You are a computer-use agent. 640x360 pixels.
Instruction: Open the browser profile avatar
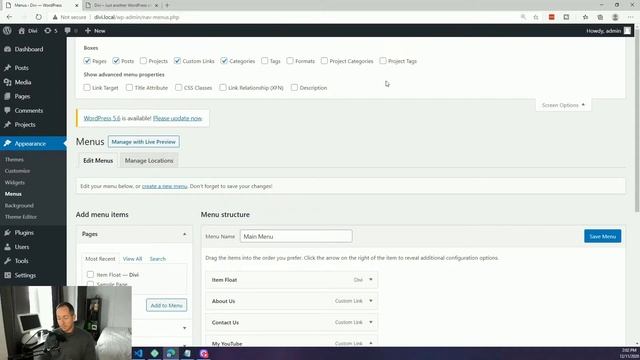(615, 17)
